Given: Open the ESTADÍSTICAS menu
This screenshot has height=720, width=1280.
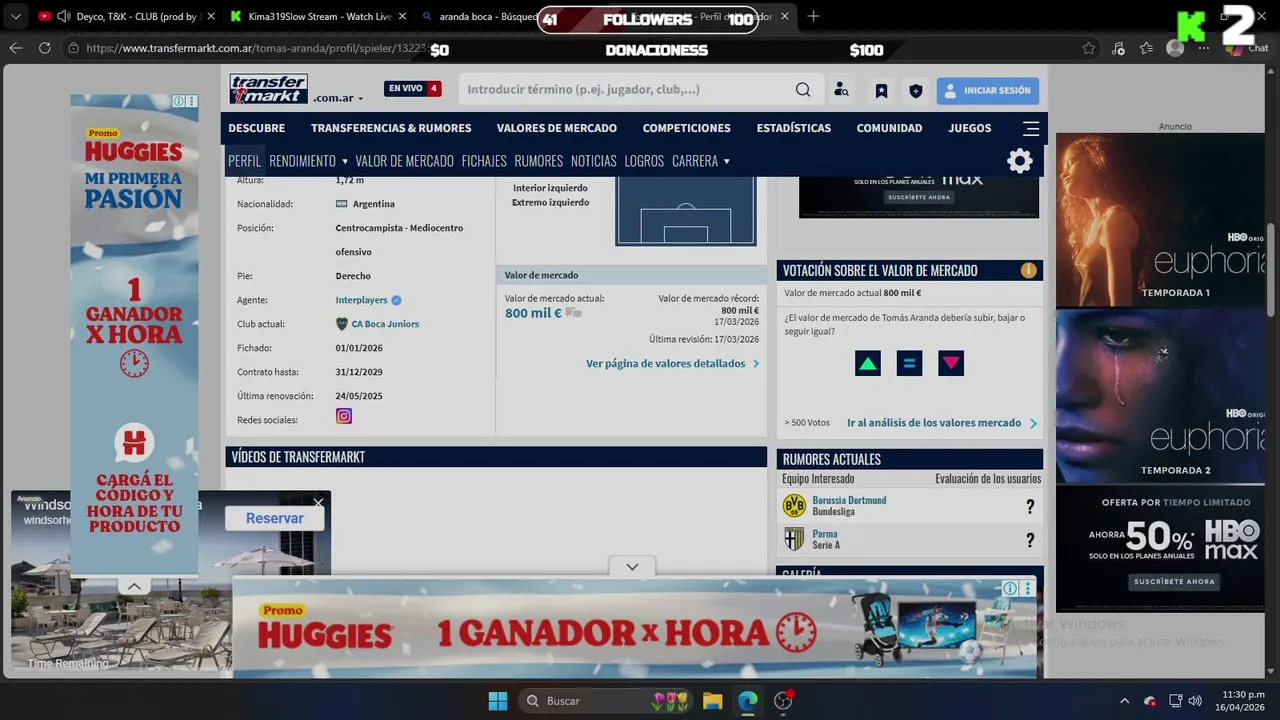Looking at the screenshot, I should [x=794, y=128].
